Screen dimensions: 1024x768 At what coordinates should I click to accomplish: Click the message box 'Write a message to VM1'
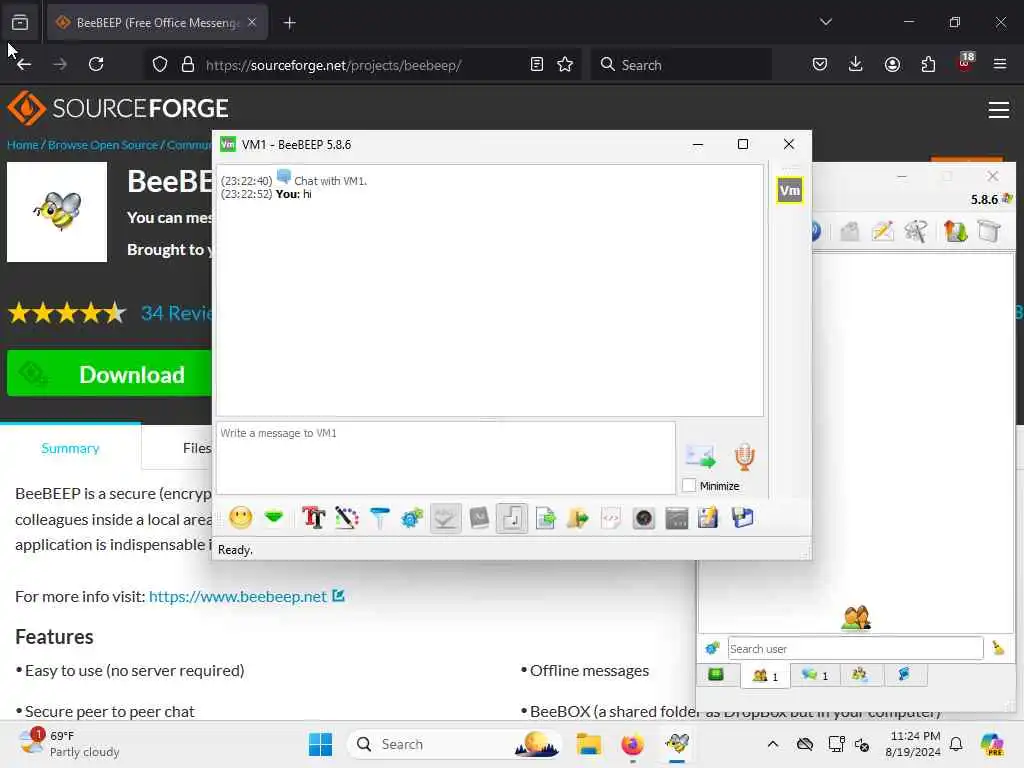tap(445, 457)
